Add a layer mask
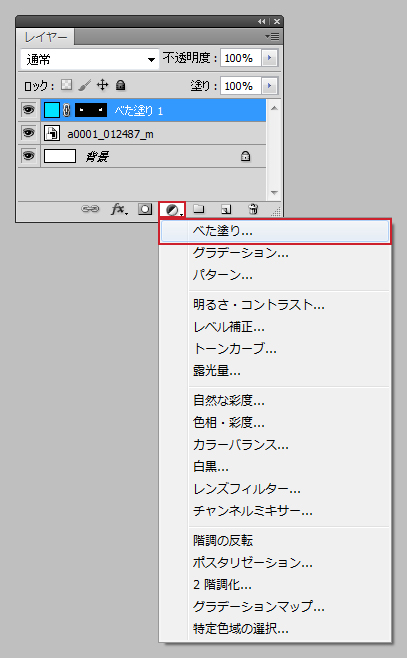407x658 pixels. (145, 209)
